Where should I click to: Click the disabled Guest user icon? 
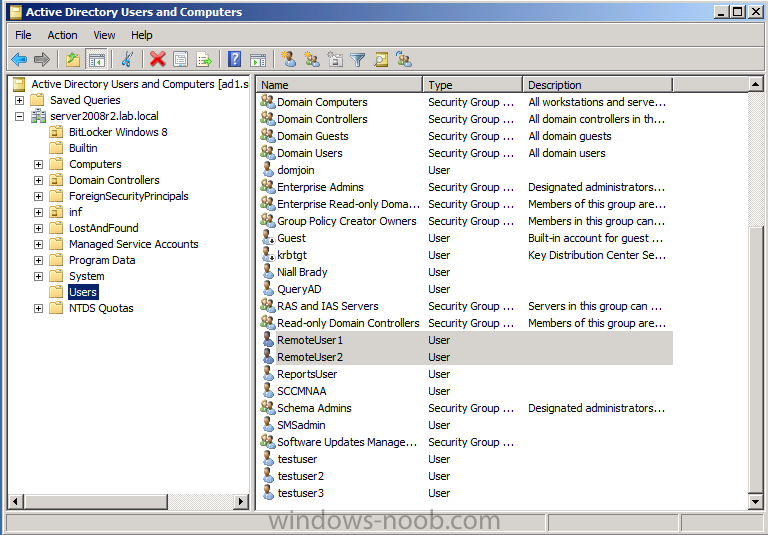268,238
